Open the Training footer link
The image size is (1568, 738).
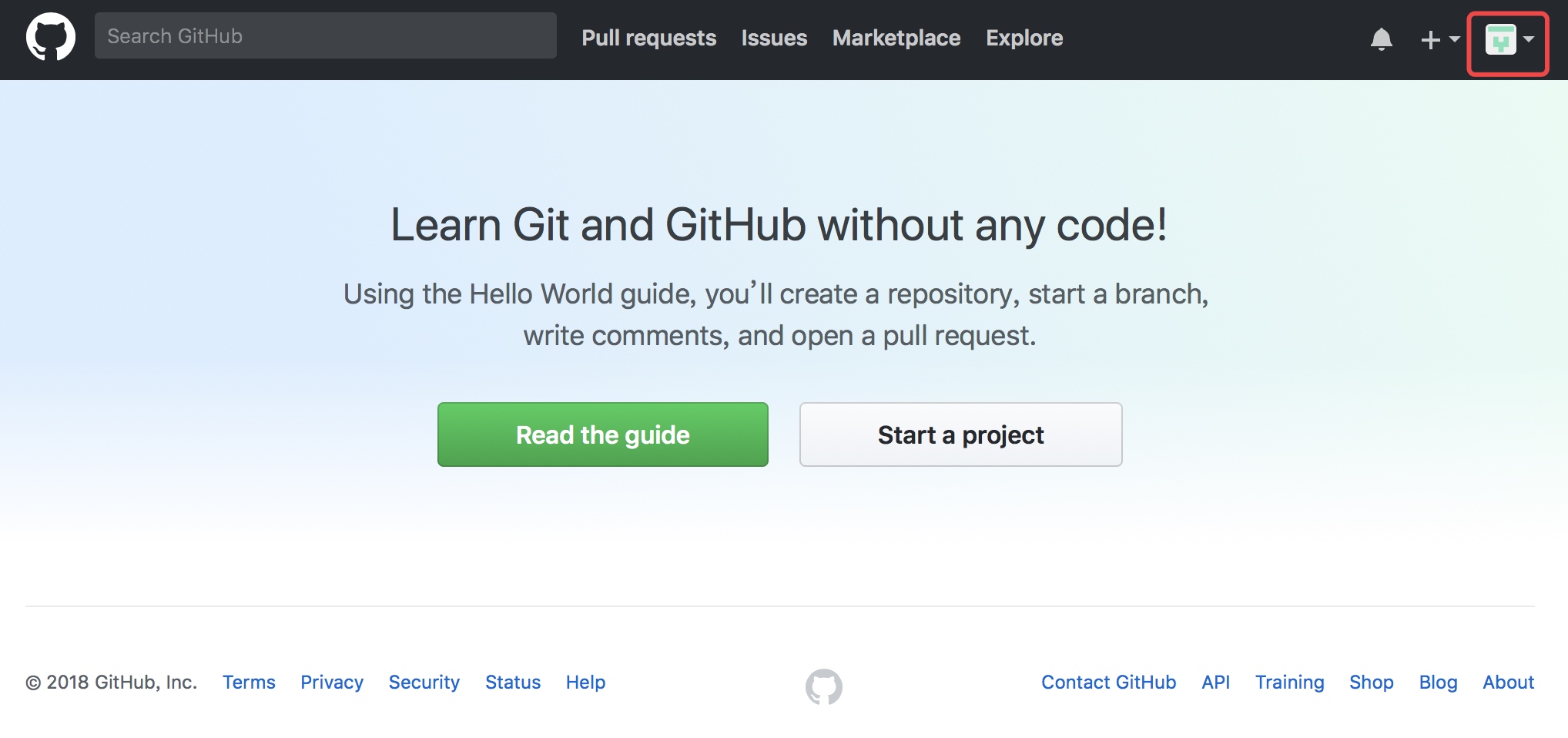click(x=1290, y=682)
